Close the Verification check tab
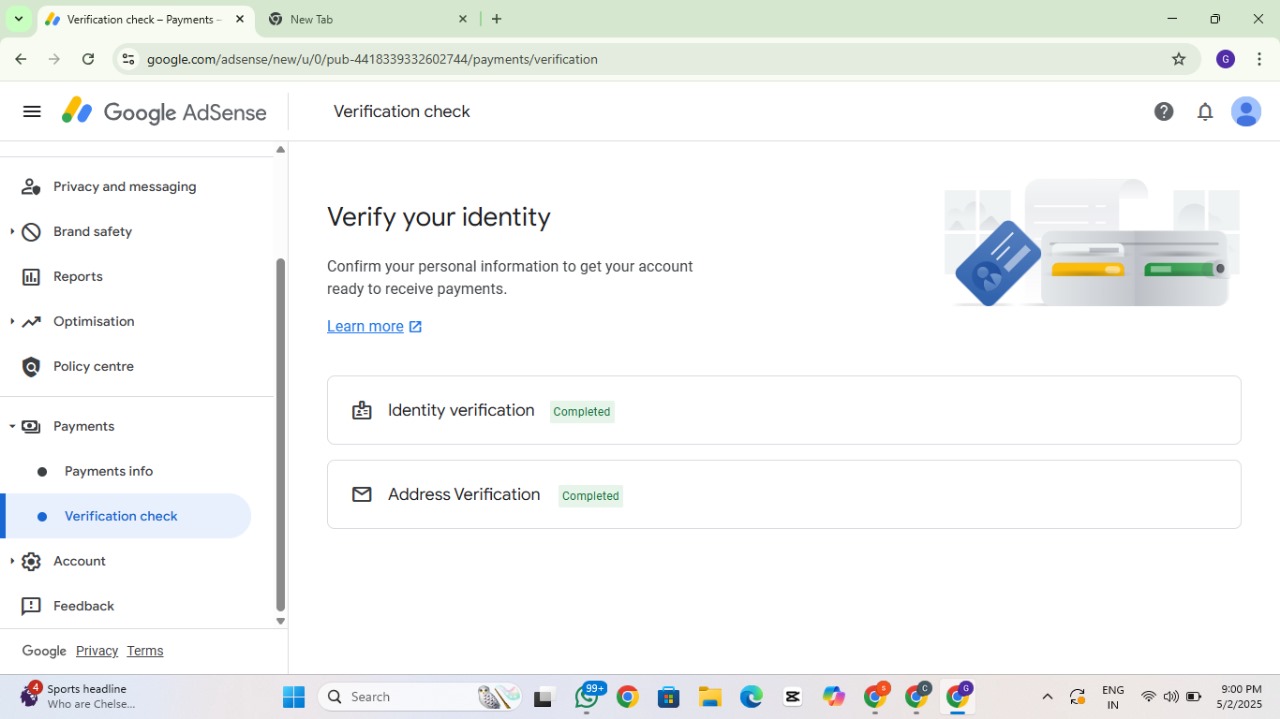This screenshot has width=1280, height=719. 239,19
